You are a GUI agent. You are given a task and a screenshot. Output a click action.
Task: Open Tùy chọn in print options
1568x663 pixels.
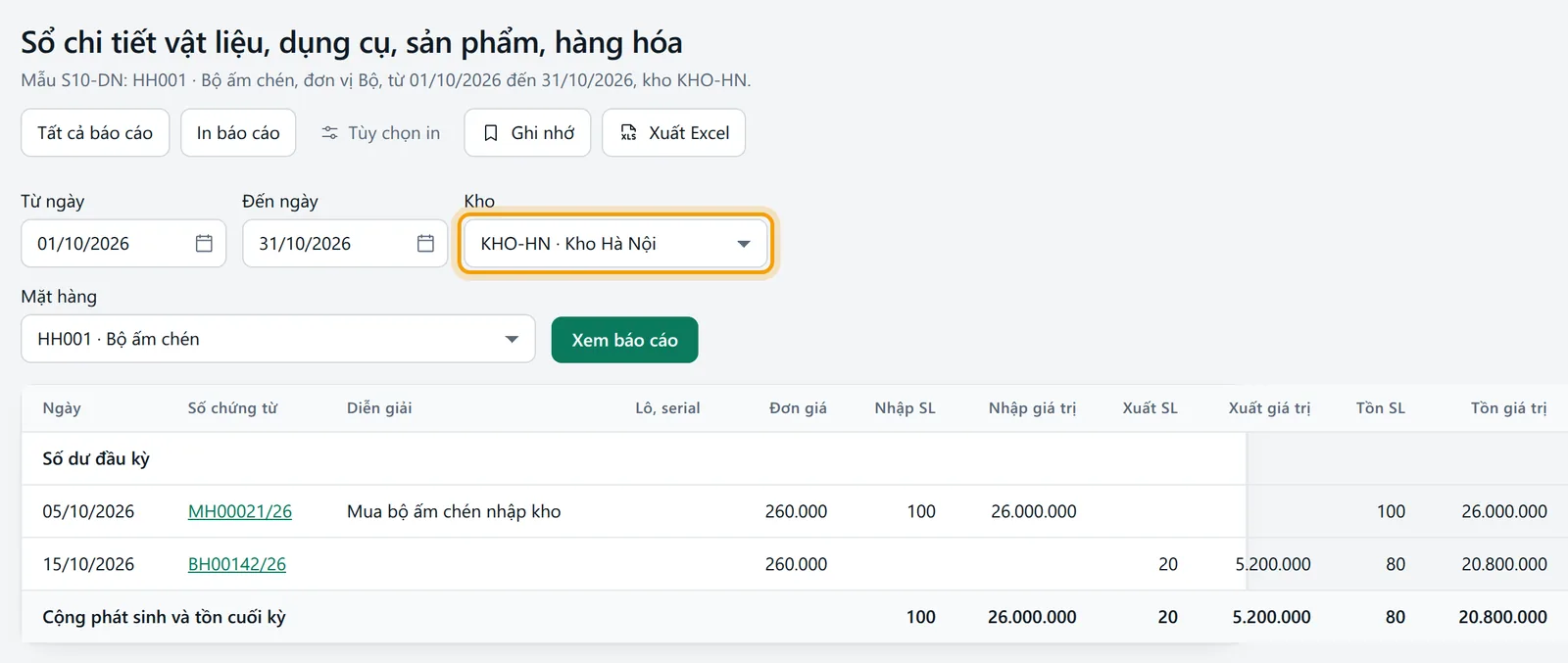(380, 133)
